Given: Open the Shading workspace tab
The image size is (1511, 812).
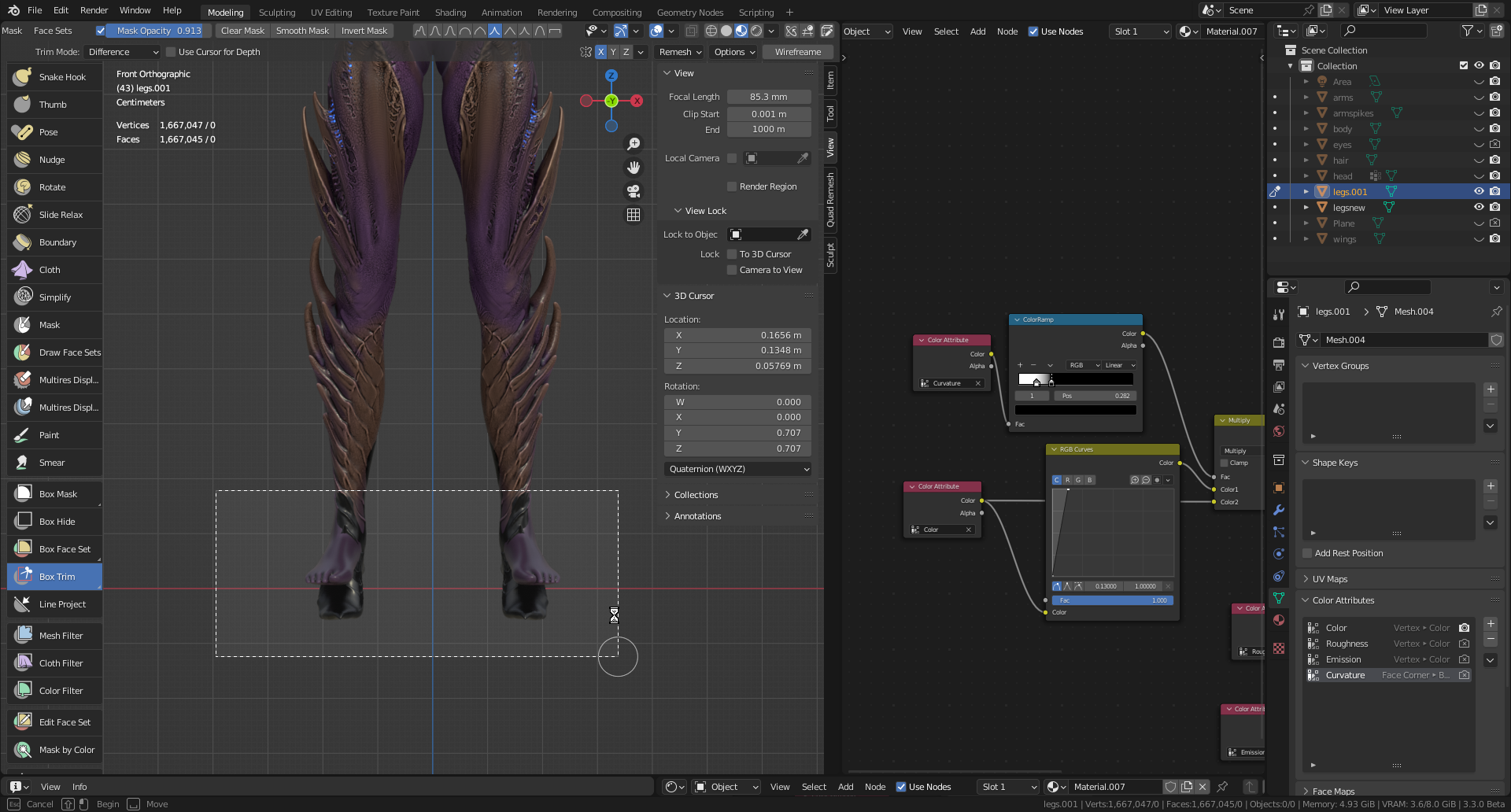Looking at the screenshot, I should pyautogui.click(x=450, y=13).
